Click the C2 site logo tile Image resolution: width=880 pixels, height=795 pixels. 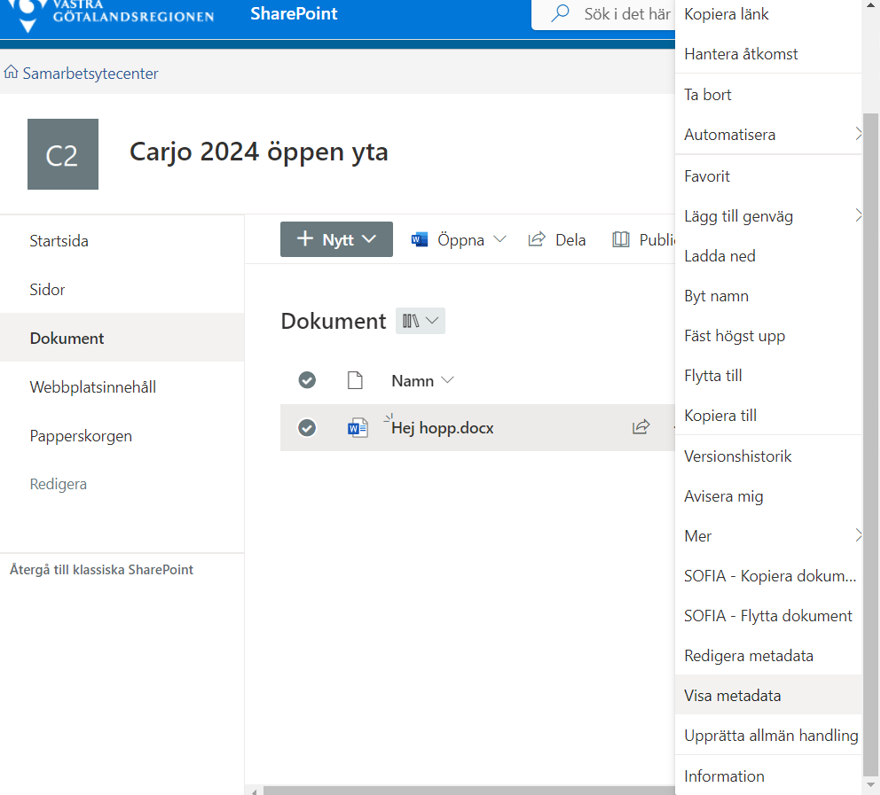[x=63, y=154]
